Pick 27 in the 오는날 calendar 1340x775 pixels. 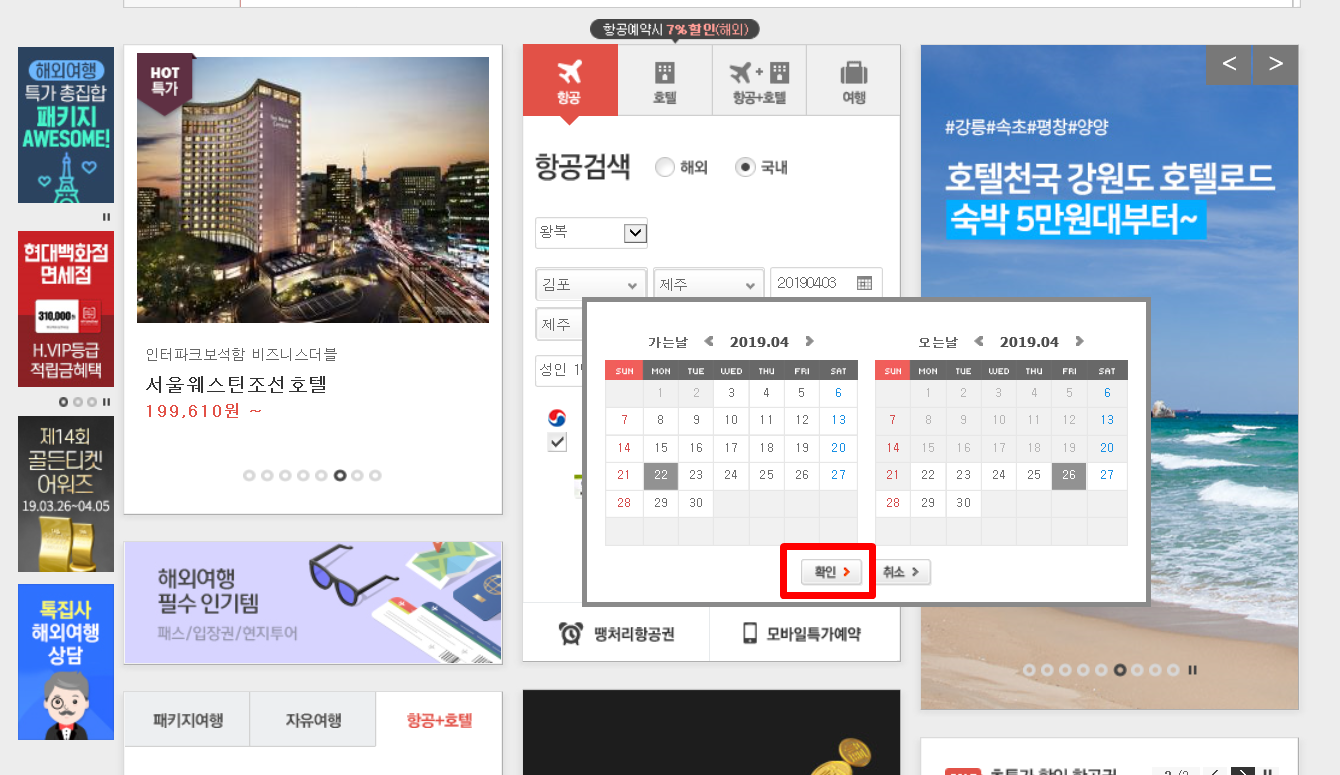(1107, 476)
